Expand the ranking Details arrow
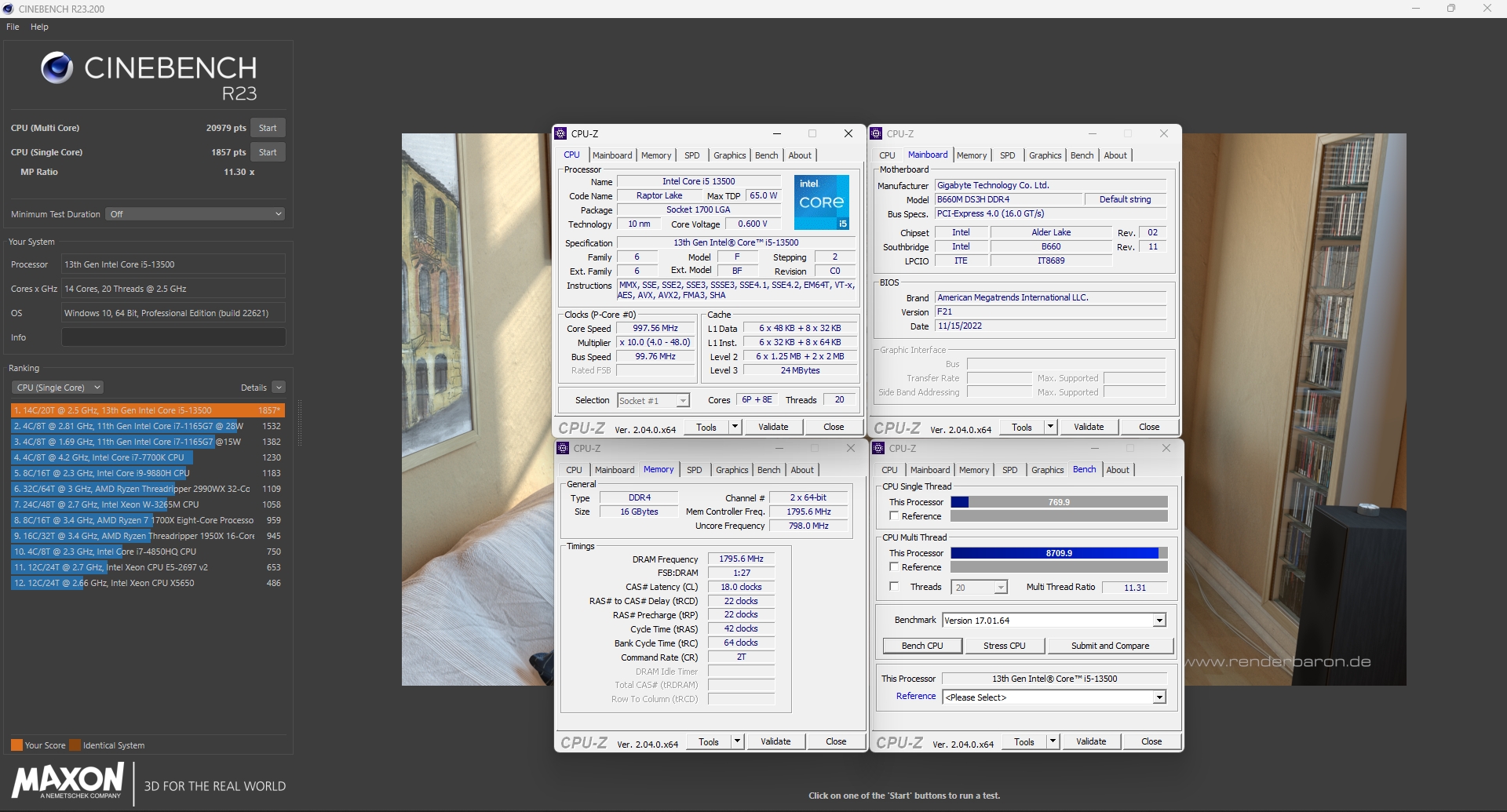Viewport: 1507px width, 812px height. (279, 388)
